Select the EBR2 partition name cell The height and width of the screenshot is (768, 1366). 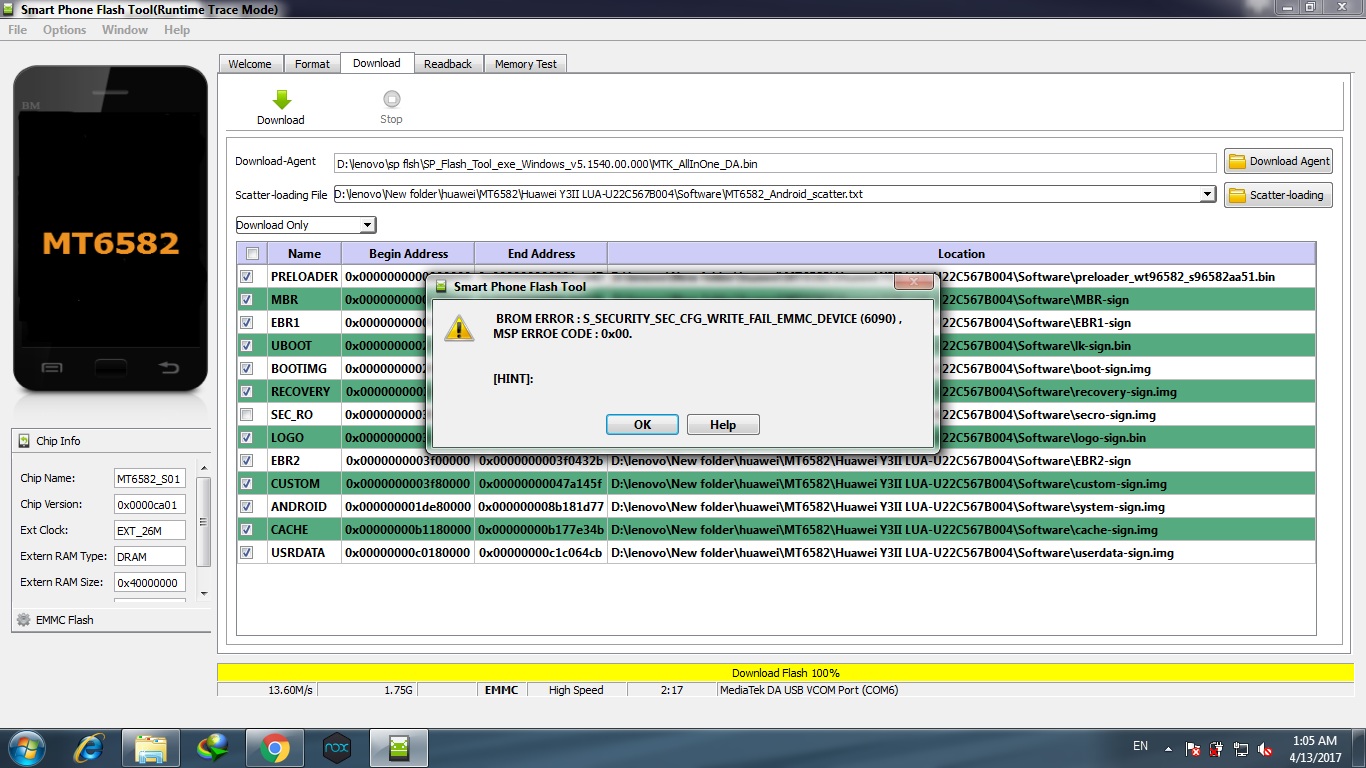[x=304, y=461]
